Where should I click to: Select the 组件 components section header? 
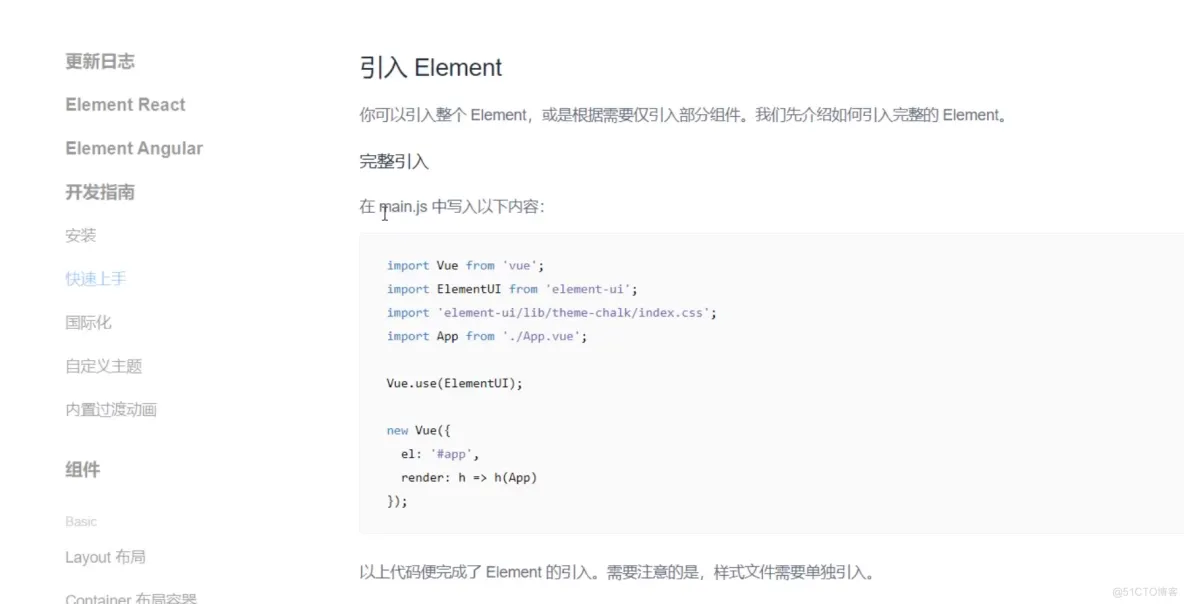click(x=82, y=470)
